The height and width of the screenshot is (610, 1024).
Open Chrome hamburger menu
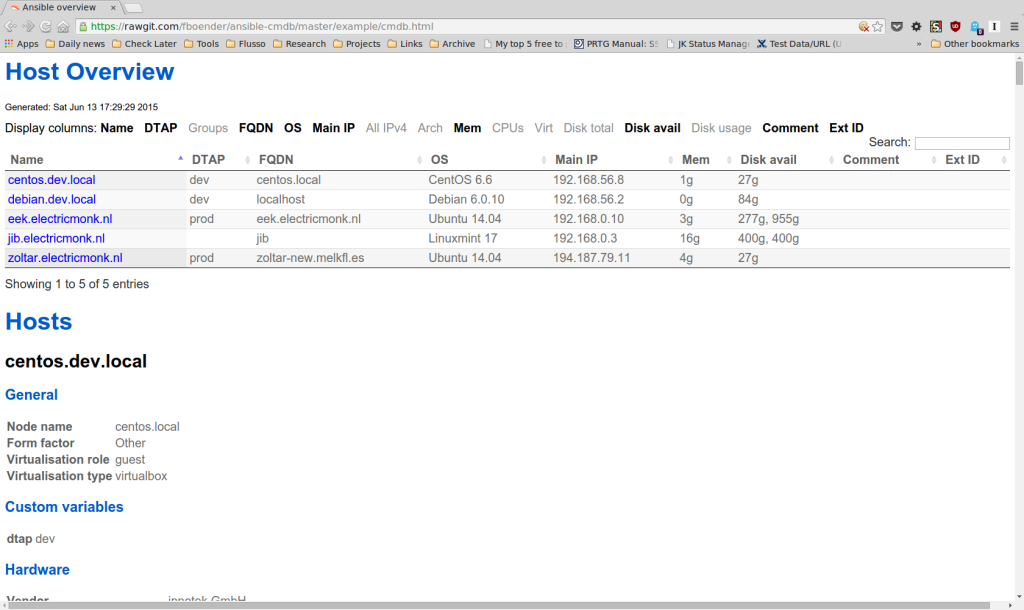coord(1013,27)
